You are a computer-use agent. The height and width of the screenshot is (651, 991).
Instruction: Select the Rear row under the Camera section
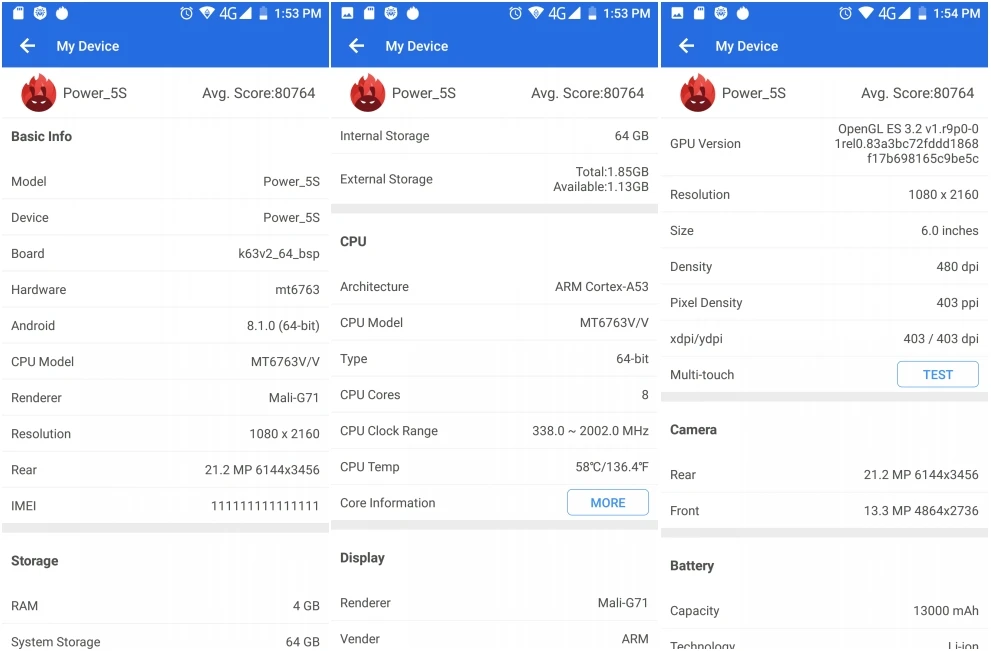tap(824, 475)
